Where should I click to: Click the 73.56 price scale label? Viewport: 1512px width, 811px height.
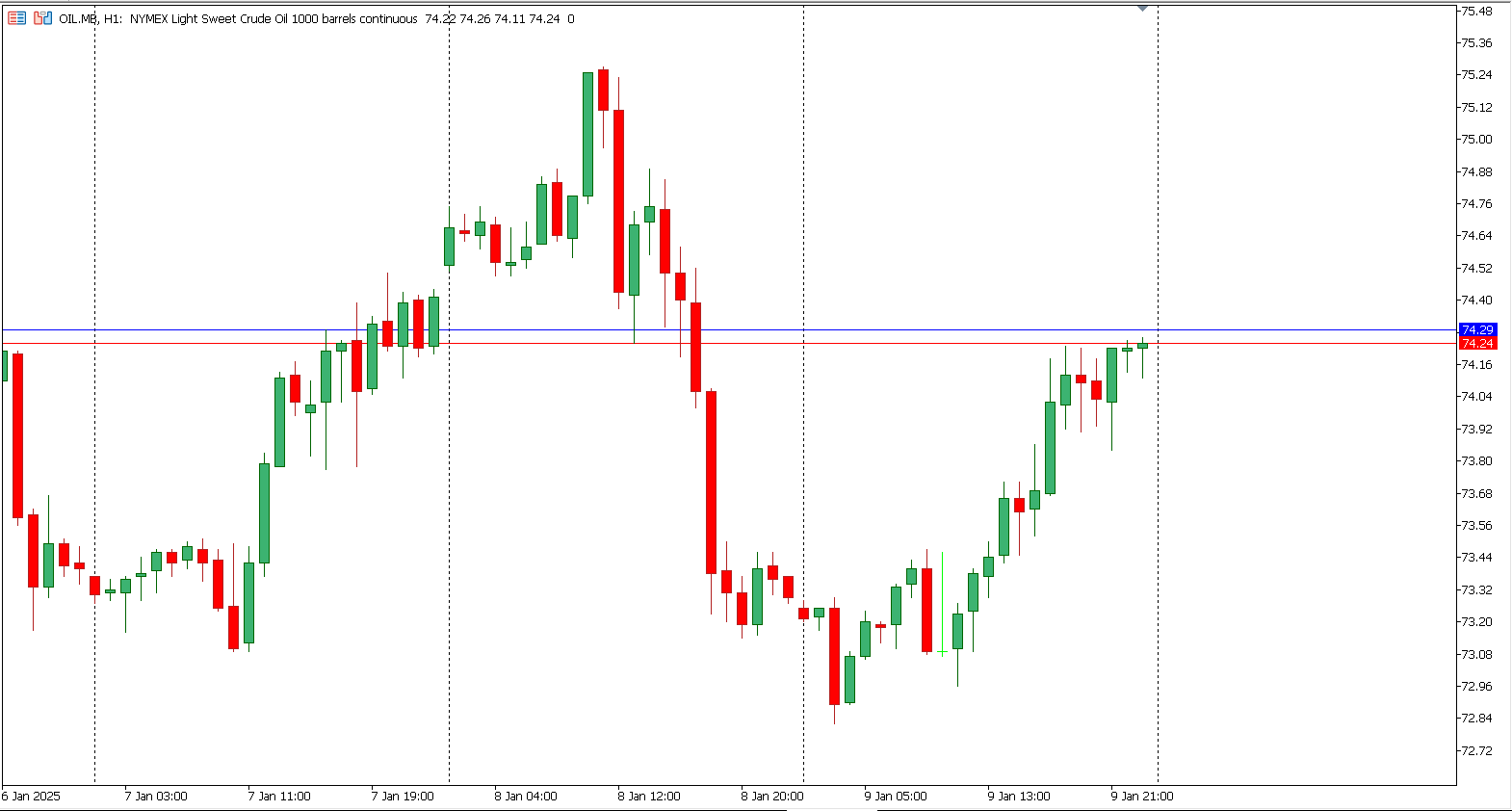click(1476, 525)
